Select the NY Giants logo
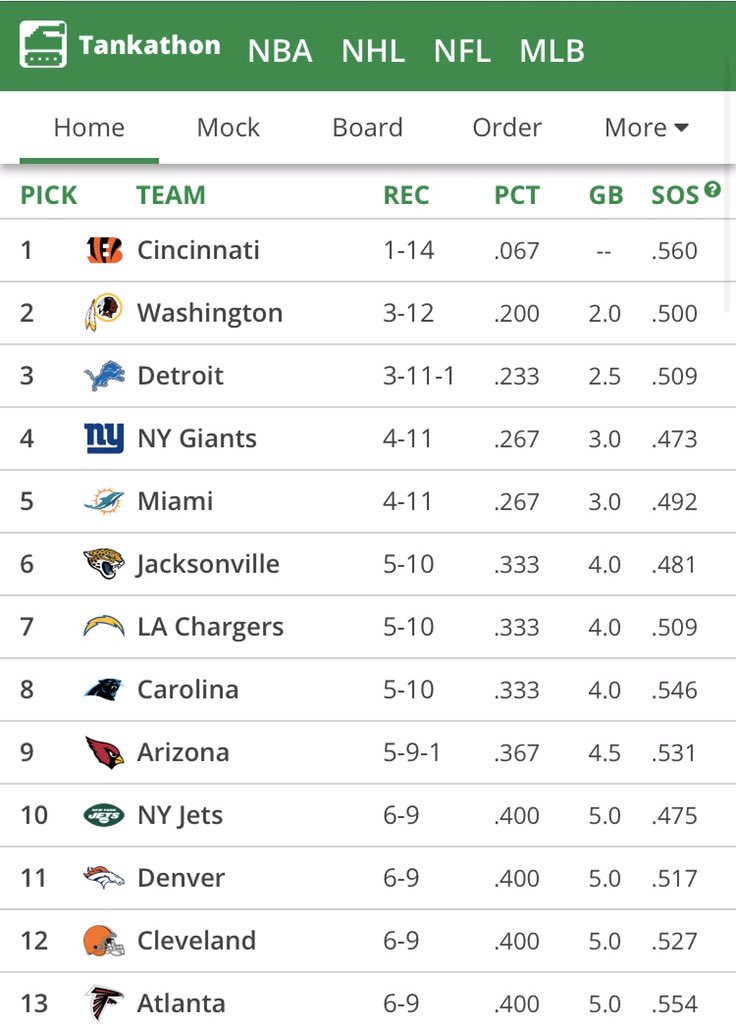This screenshot has width=736, height=1024. click(104, 438)
